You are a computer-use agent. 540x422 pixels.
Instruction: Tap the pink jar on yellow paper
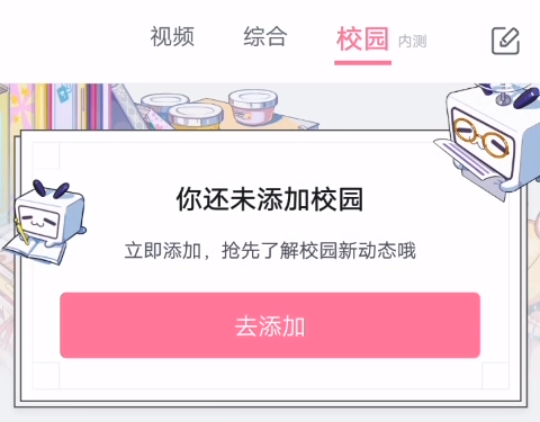click(x=253, y=107)
